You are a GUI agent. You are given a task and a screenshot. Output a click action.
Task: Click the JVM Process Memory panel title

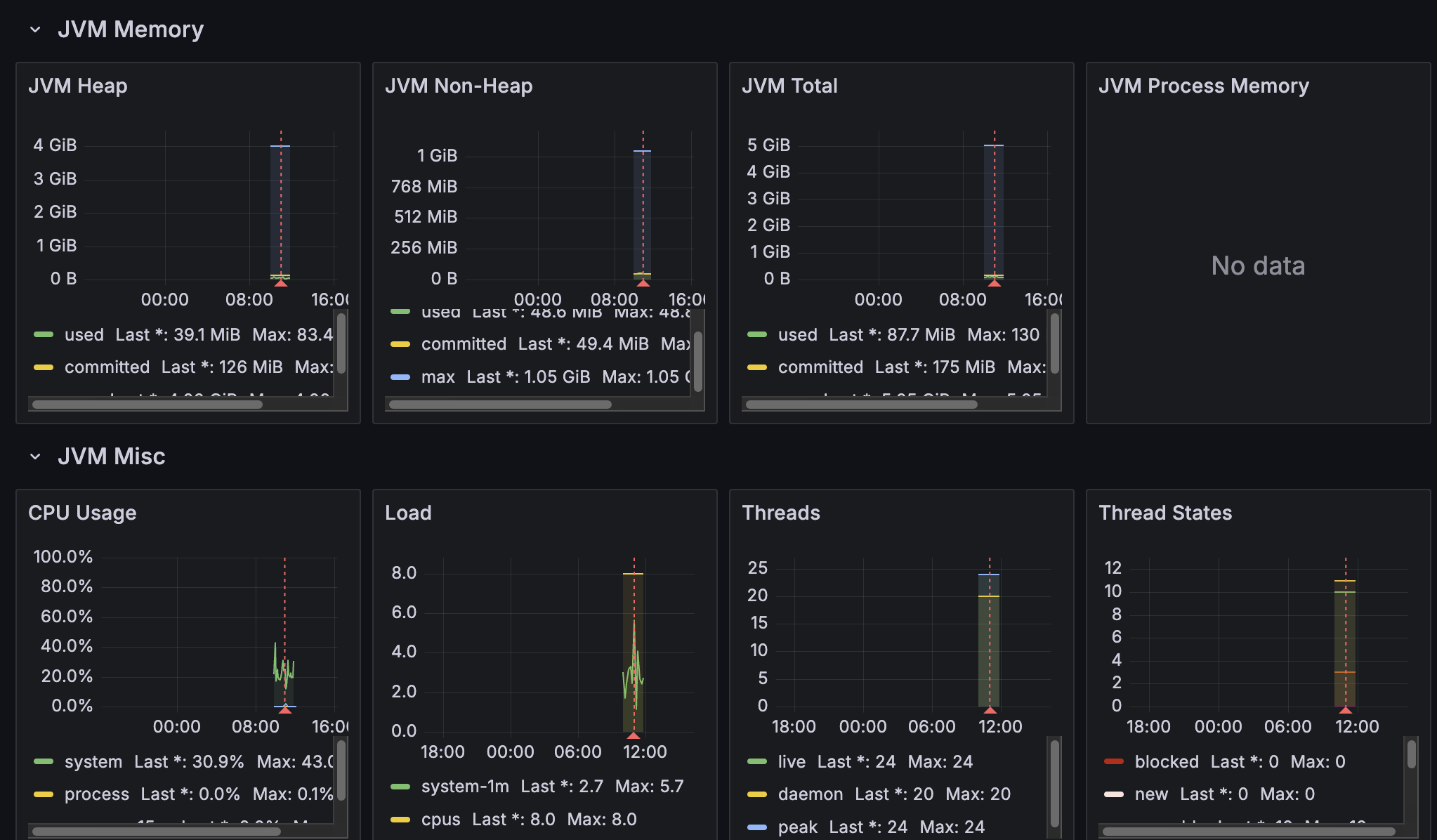pos(1203,86)
